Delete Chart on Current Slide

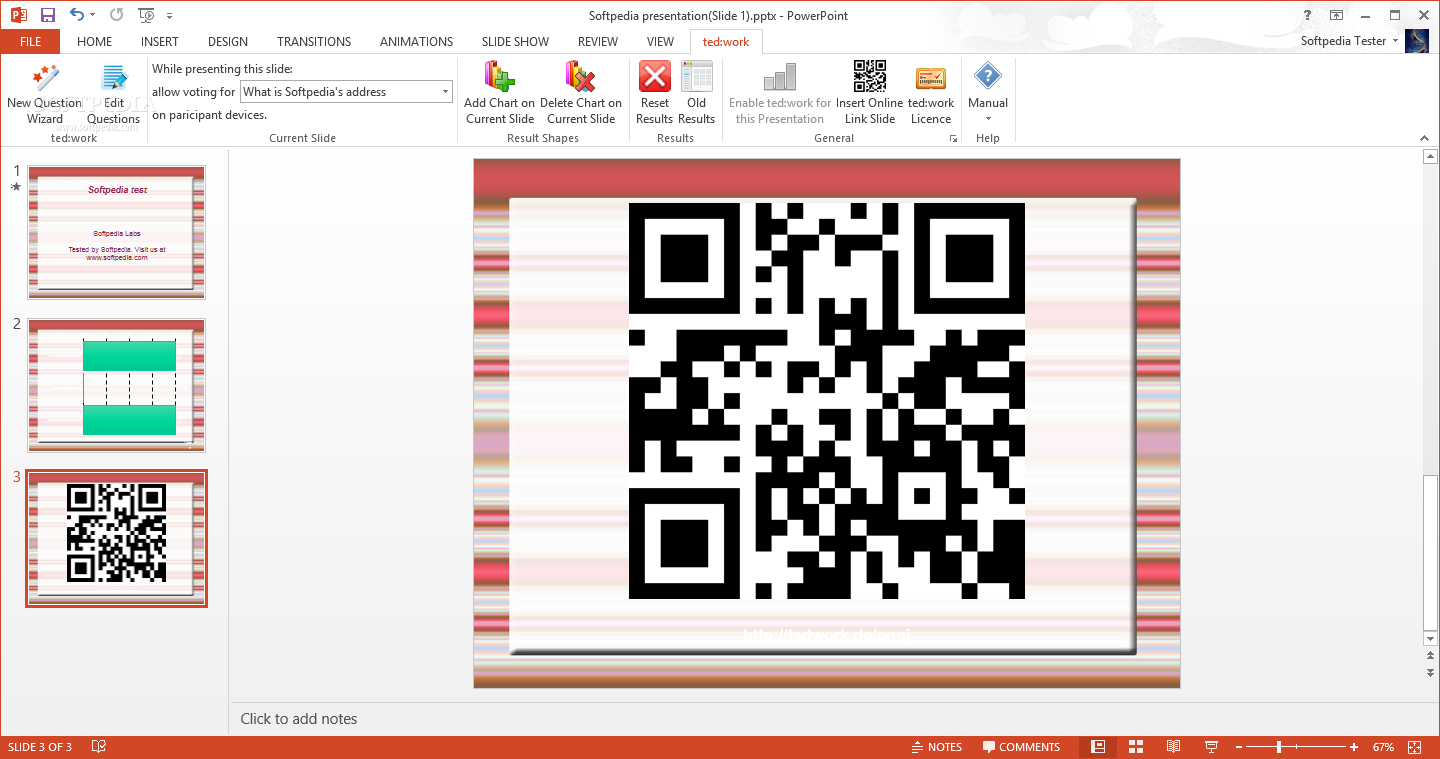(581, 93)
